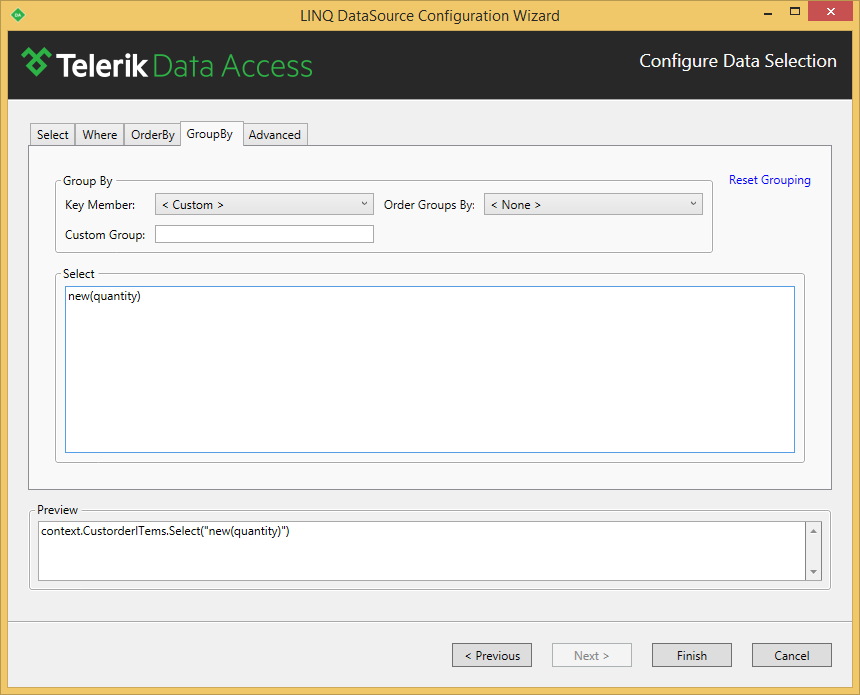Screen dimensions: 860x695
Task: Cancel the configuration wizard
Action: click(x=792, y=656)
